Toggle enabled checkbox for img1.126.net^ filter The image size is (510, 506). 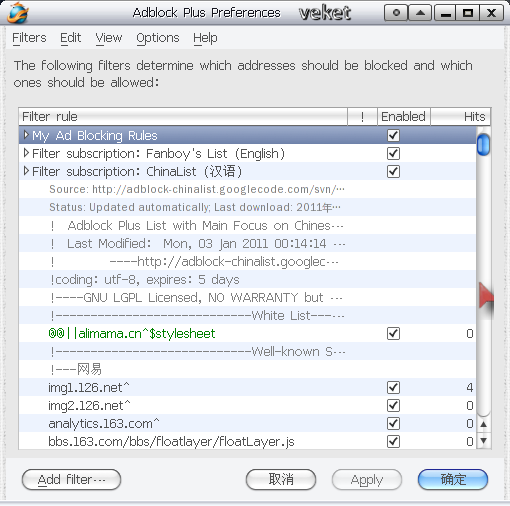[x=393, y=388]
